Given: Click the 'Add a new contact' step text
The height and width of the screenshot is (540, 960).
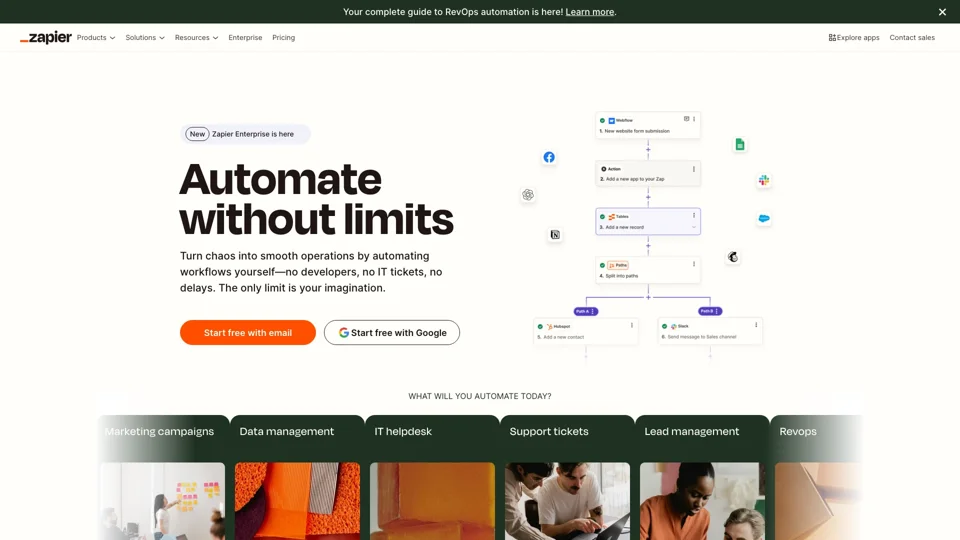Looking at the screenshot, I should [563, 337].
